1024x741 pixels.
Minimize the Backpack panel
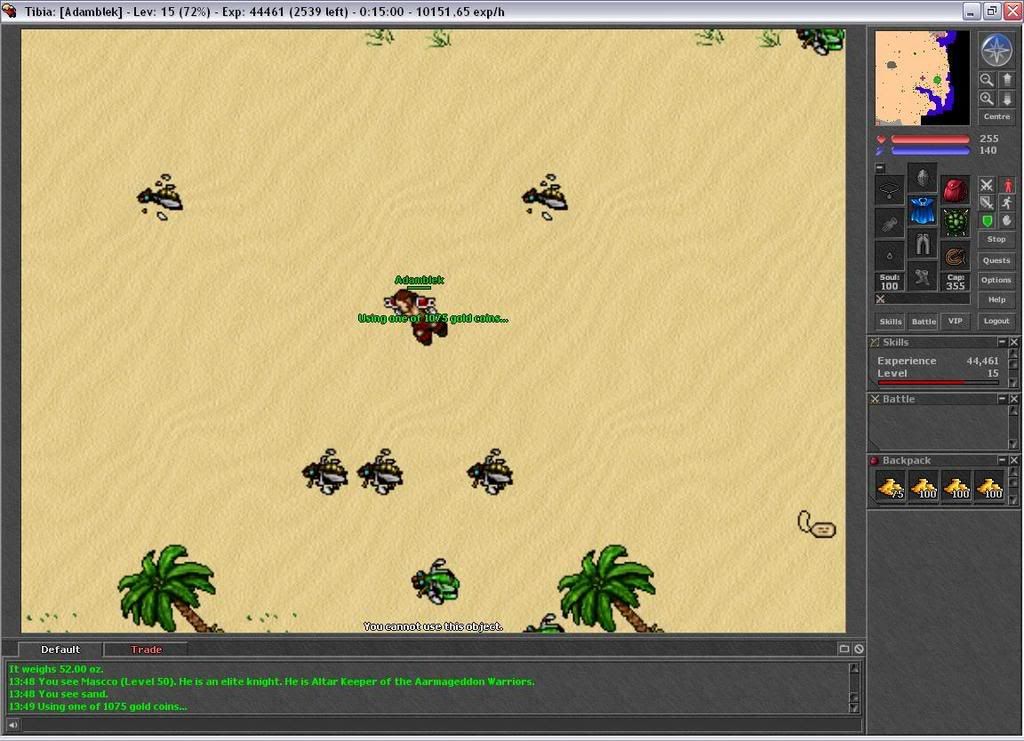(x=1002, y=460)
